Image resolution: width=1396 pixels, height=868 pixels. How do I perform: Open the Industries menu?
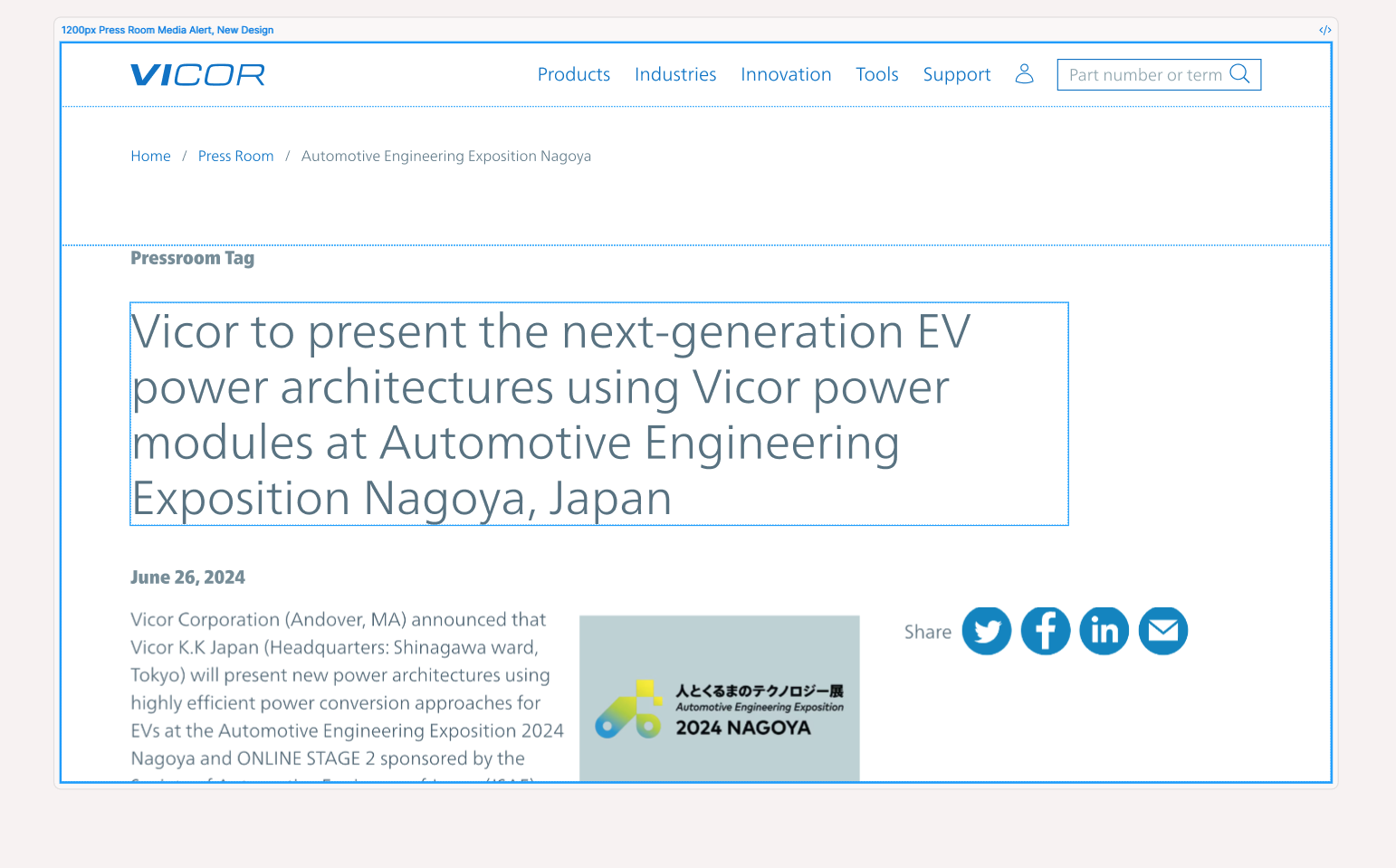tap(675, 74)
